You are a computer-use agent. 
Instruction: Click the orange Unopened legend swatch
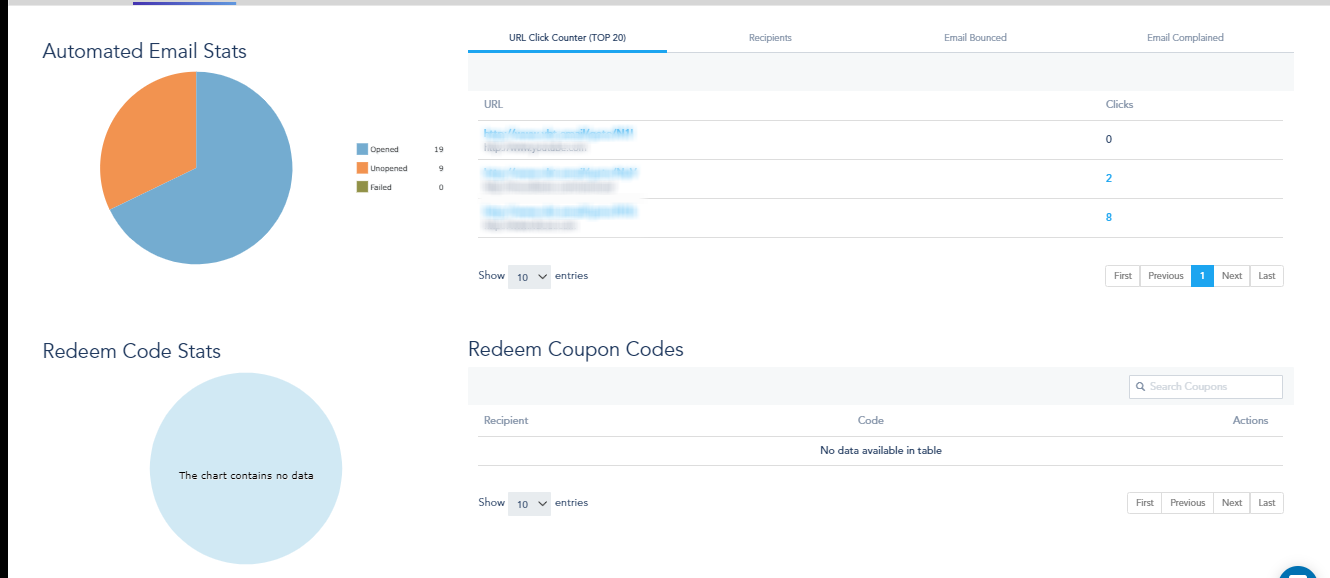[x=362, y=168]
